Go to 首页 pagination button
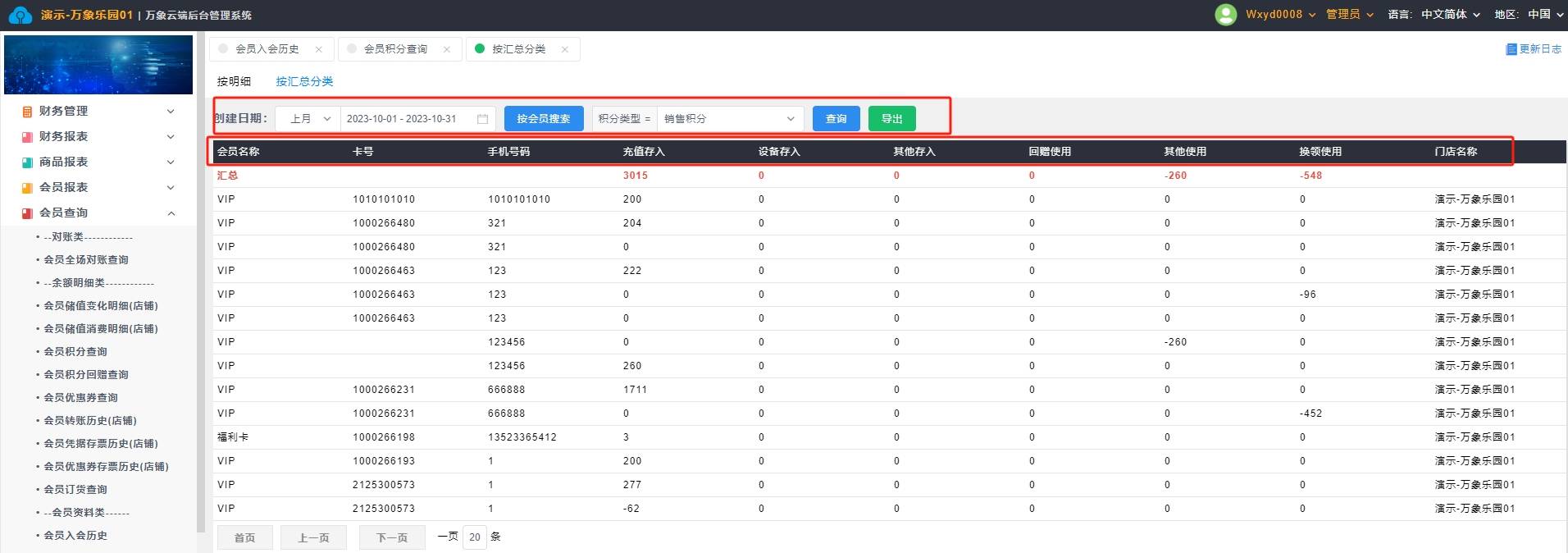The width and height of the screenshot is (1568, 553). (x=244, y=537)
